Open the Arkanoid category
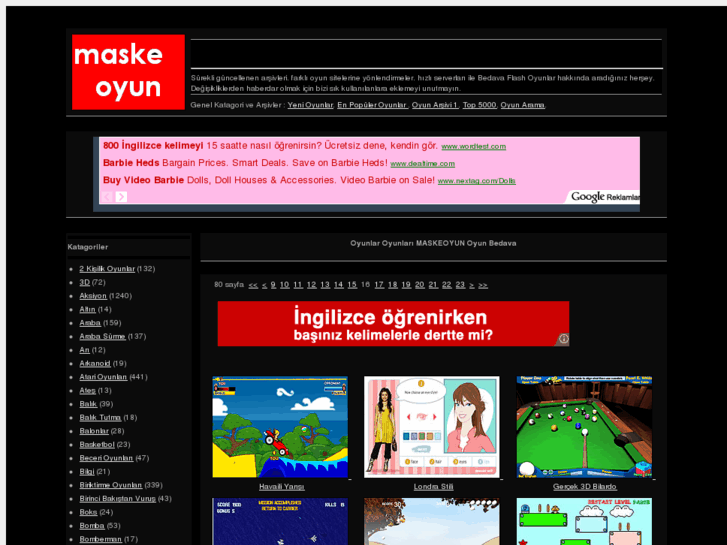 click(95, 364)
